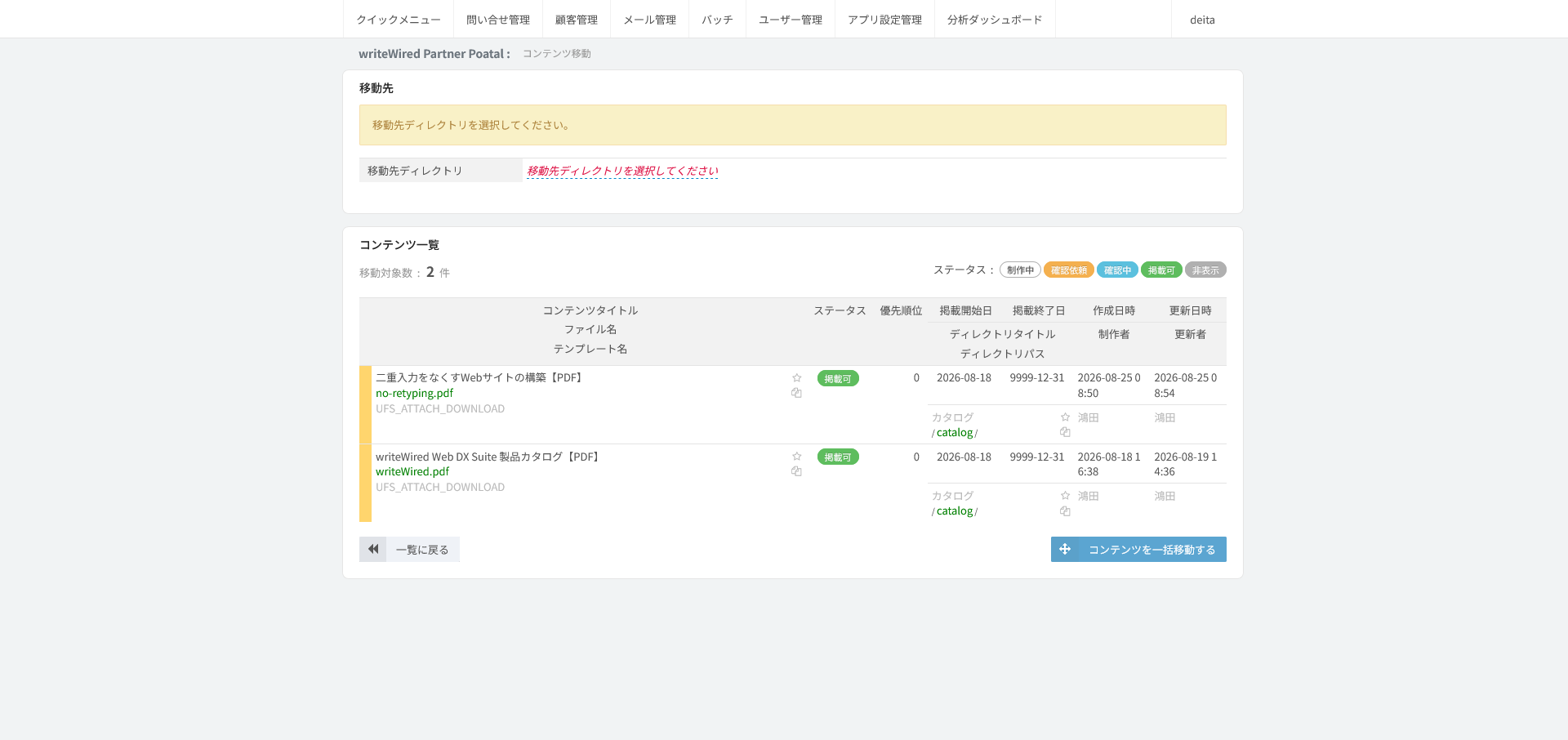
Task: Open the ユーザー管理 menu
Action: pyautogui.click(x=791, y=20)
